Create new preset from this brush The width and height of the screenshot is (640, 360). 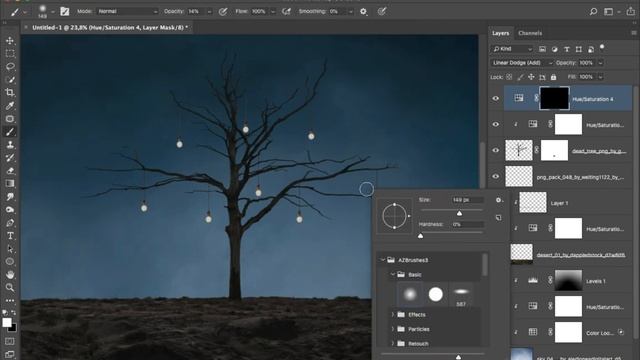tap(498, 218)
